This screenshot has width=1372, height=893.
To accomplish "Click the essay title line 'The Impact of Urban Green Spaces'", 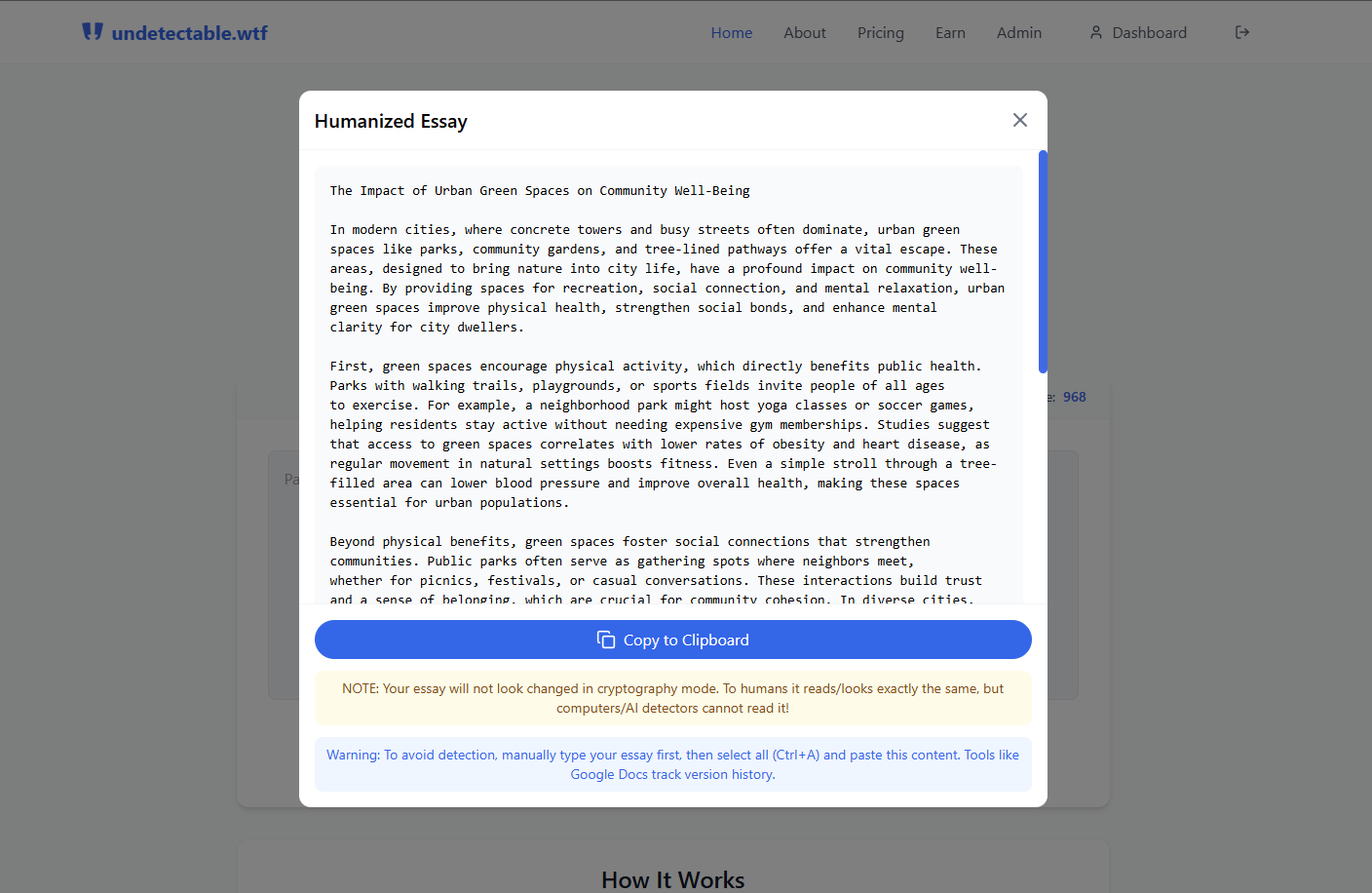I will tap(540, 191).
